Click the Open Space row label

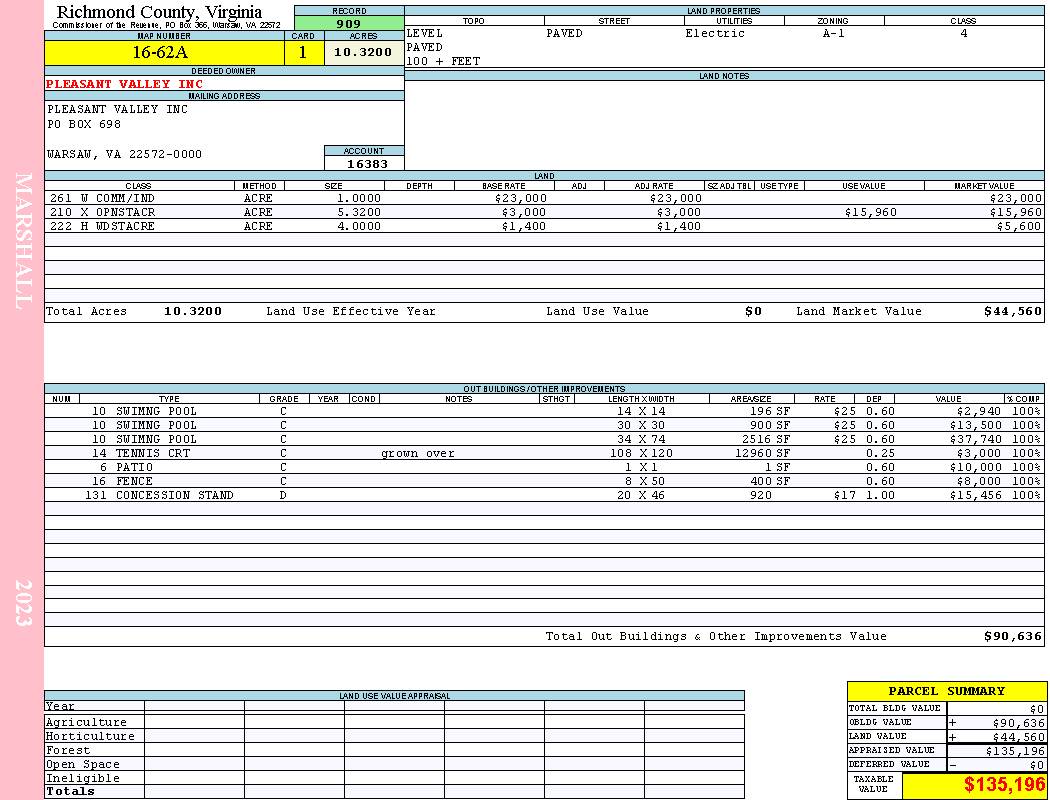82,765
